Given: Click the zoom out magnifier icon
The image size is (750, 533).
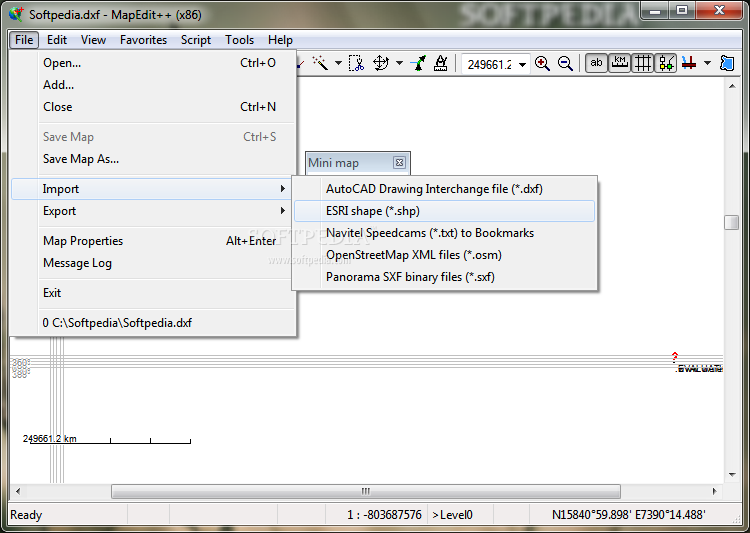Looking at the screenshot, I should pyautogui.click(x=565, y=63).
